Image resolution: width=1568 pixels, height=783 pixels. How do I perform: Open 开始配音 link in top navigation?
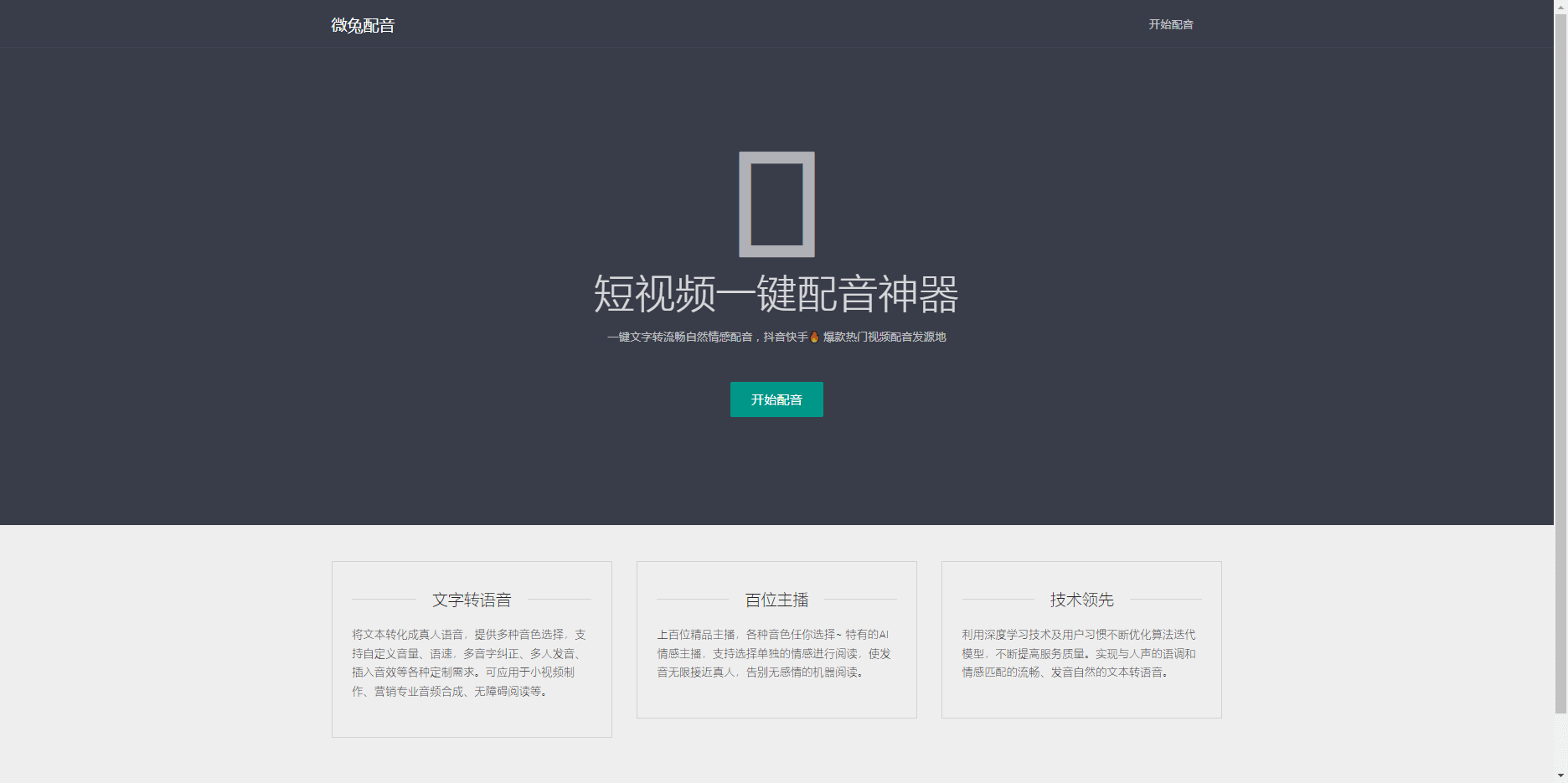[1171, 24]
